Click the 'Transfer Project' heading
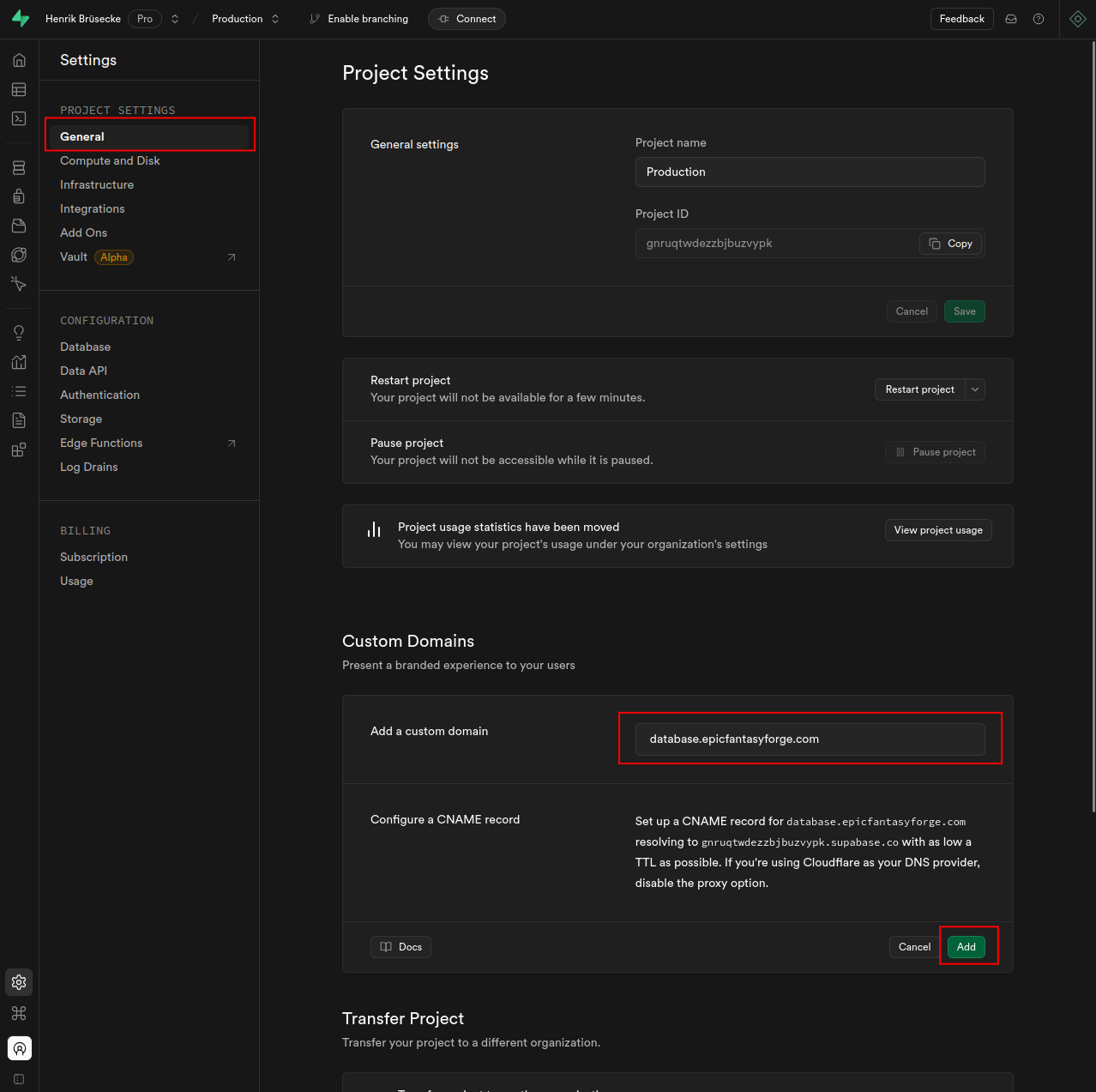Viewport: 1096px width, 1092px height. [x=403, y=1018]
